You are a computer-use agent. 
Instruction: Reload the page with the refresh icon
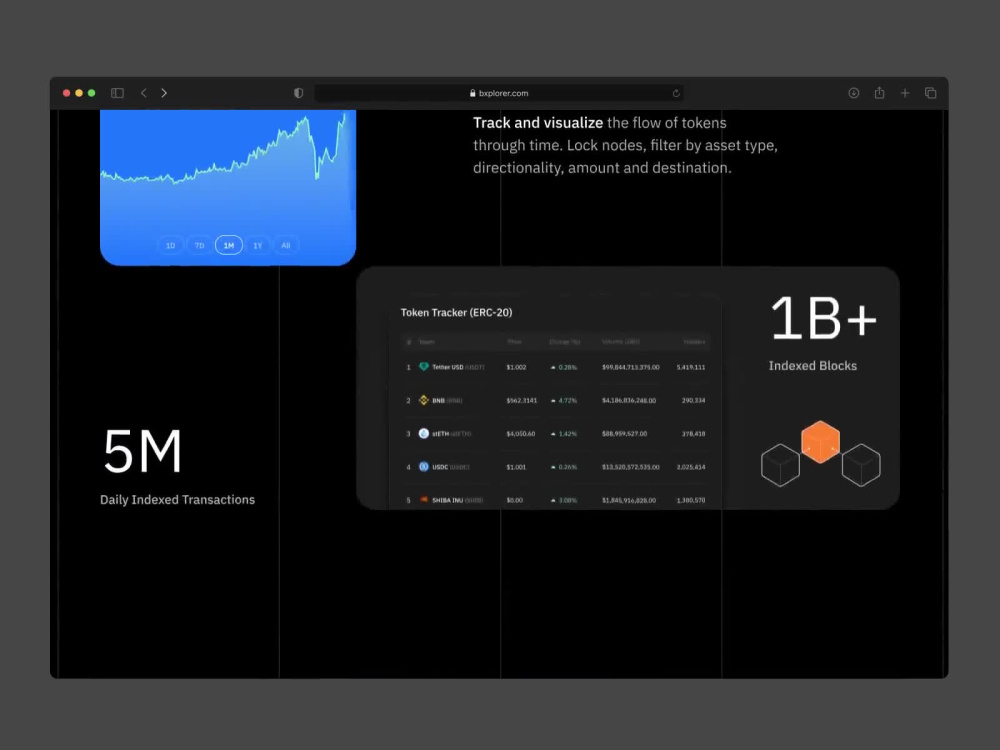pyautogui.click(x=676, y=93)
